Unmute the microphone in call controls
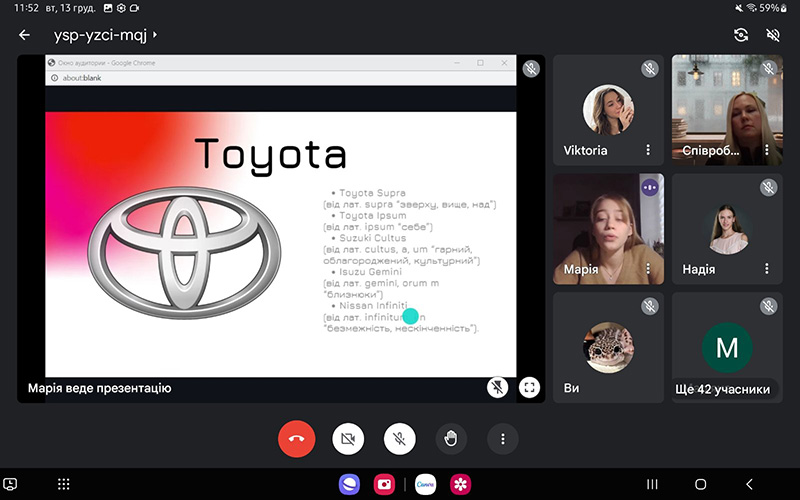This screenshot has width=800, height=500. 400,438
